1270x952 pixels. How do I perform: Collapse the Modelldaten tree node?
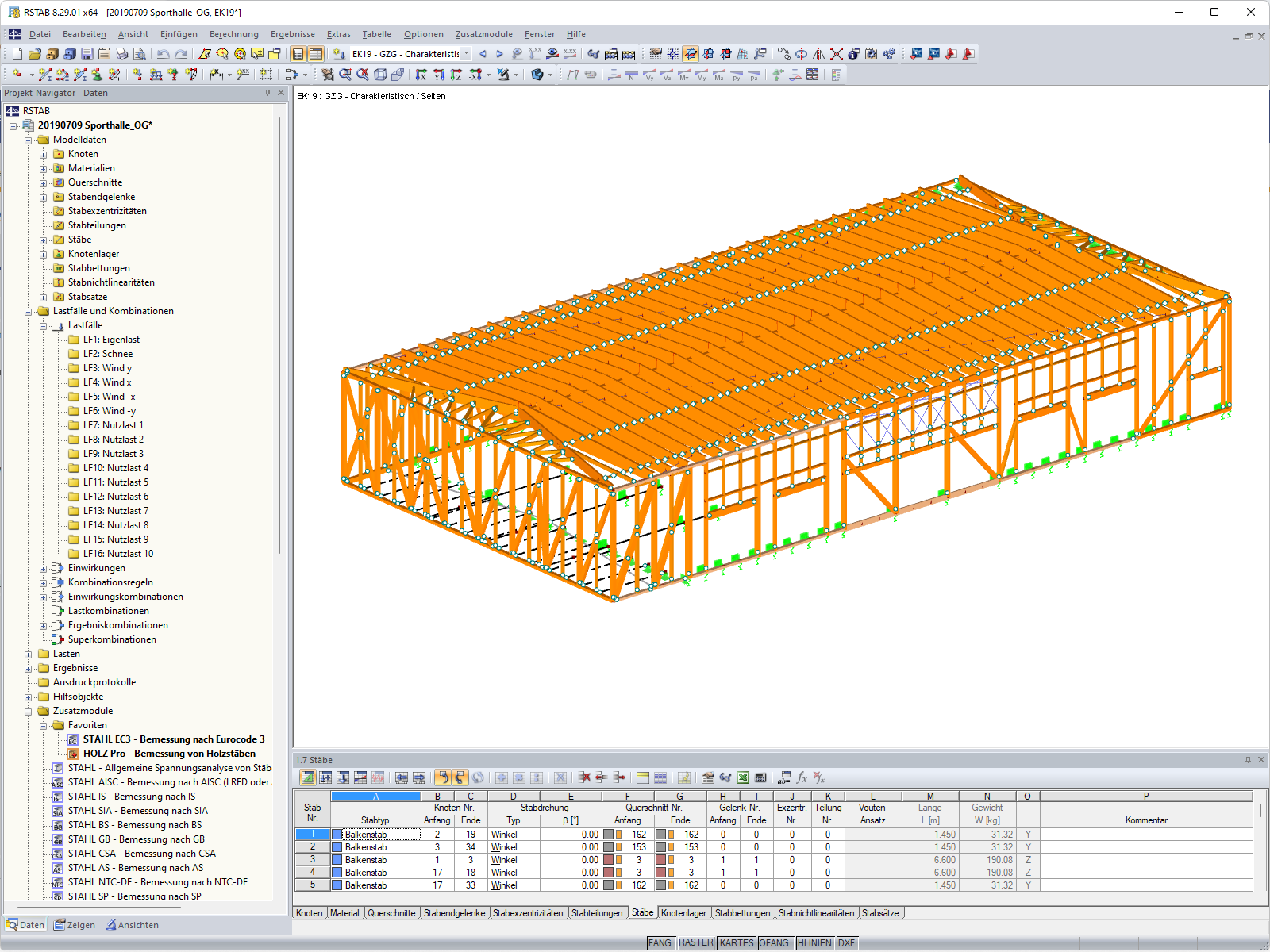click(x=29, y=140)
